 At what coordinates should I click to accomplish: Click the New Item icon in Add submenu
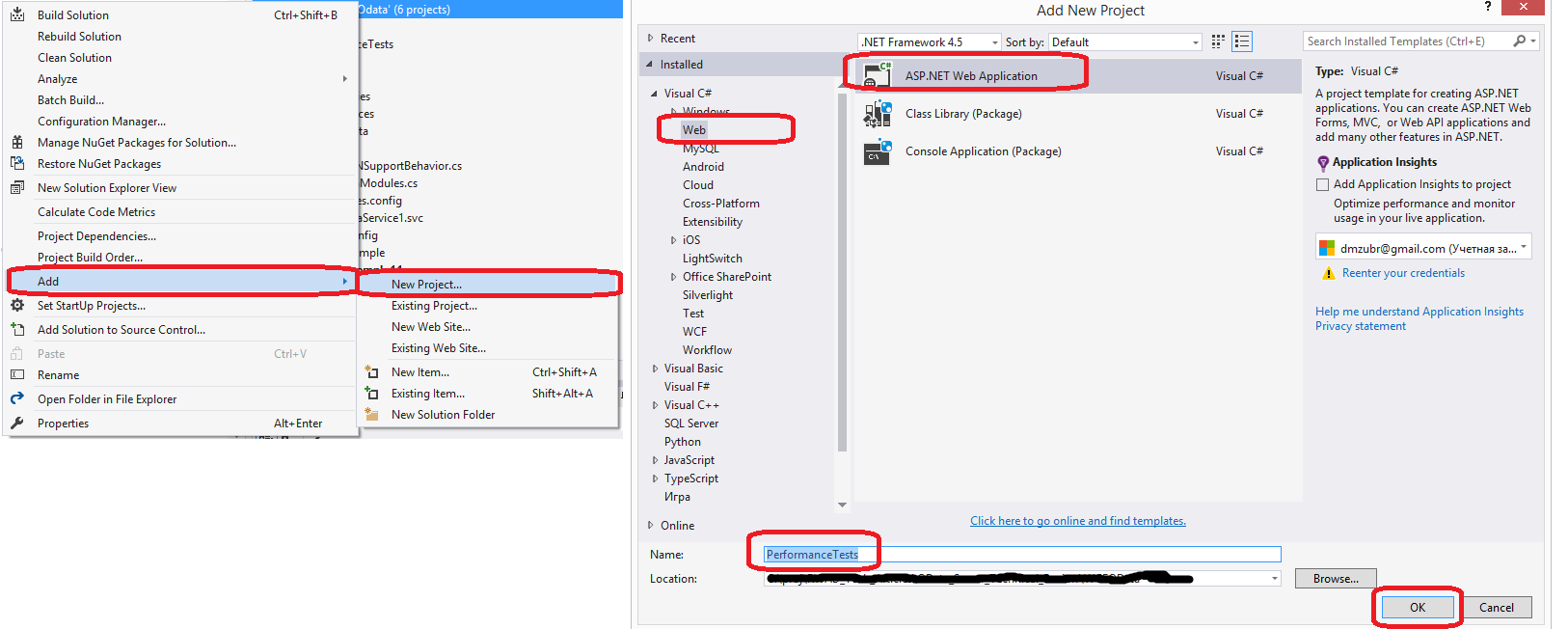(x=371, y=371)
